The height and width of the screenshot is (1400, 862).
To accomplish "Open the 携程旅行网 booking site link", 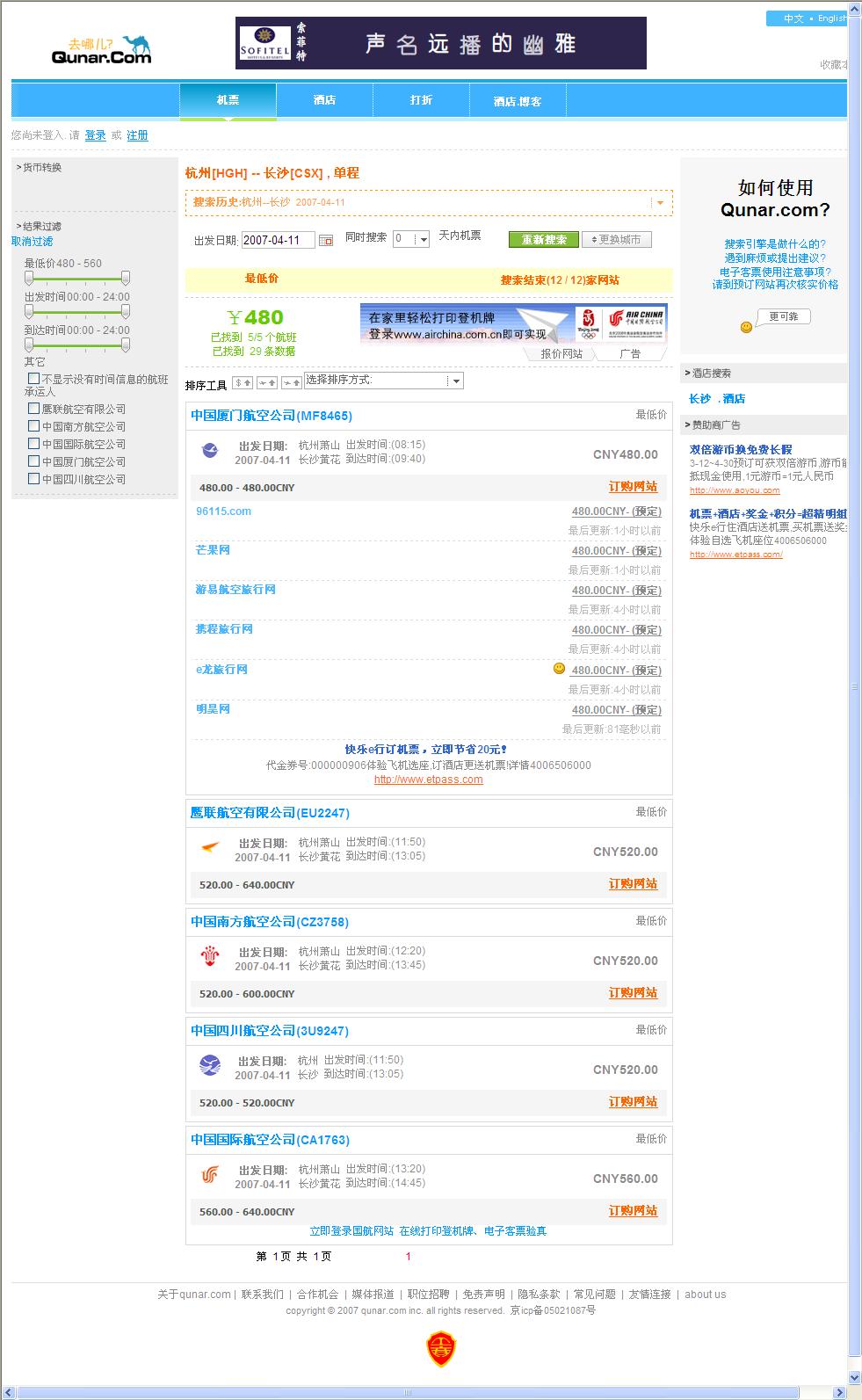I will (x=224, y=629).
